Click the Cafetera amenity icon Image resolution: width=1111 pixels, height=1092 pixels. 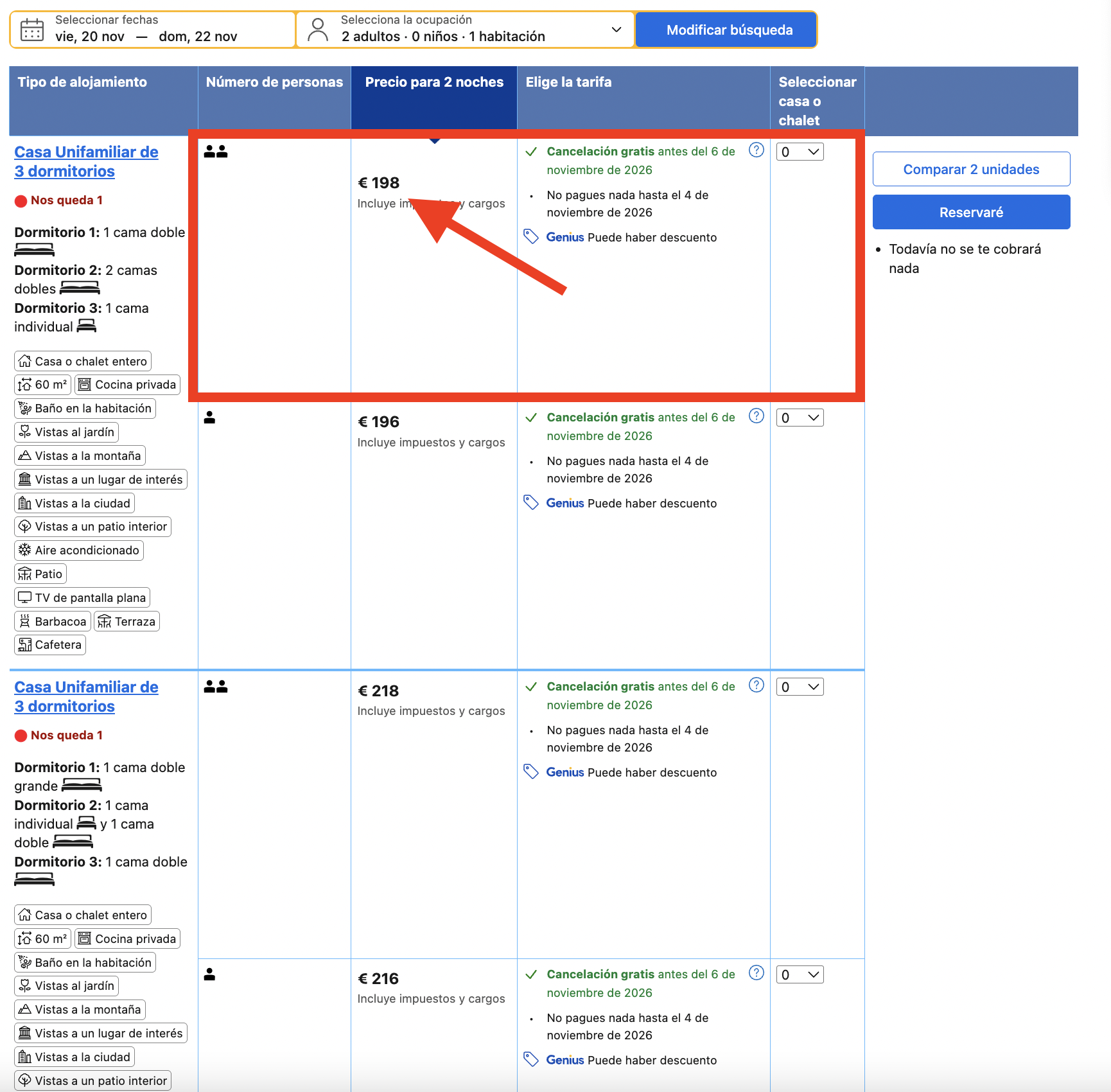(x=25, y=644)
